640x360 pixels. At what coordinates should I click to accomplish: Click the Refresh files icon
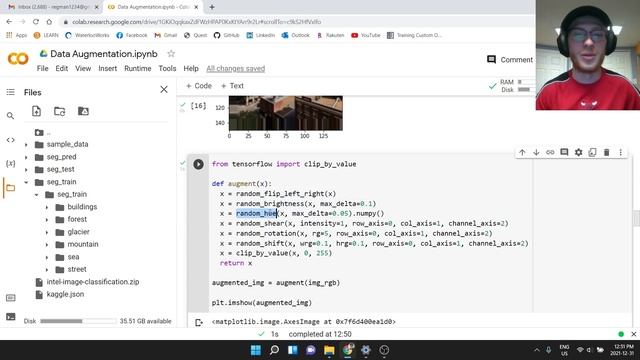(60, 111)
